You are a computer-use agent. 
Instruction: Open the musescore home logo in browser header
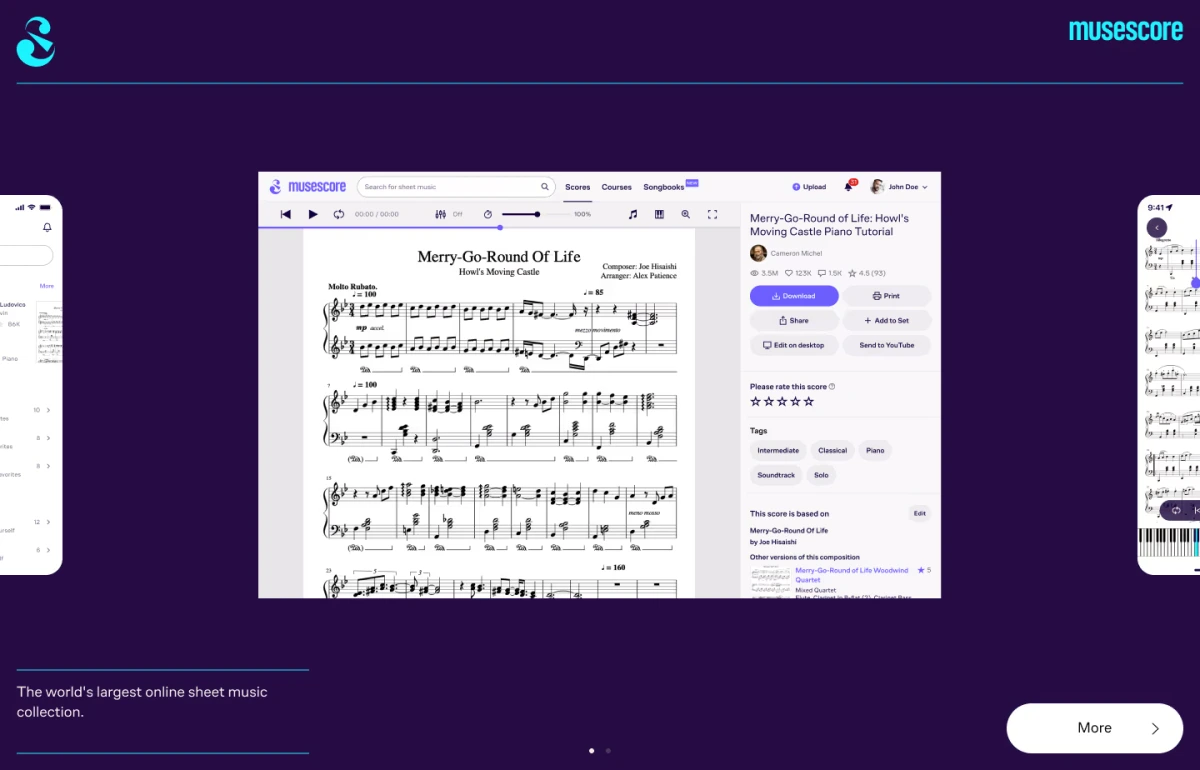click(x=307, y=187)
